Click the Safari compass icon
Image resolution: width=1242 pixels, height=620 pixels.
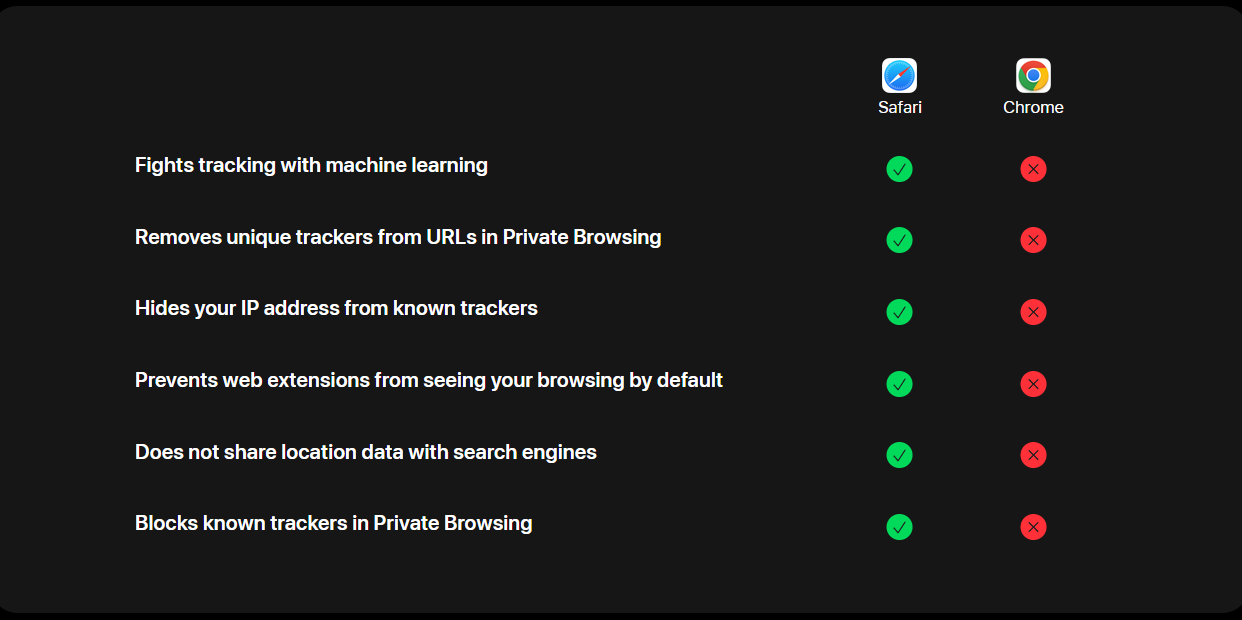899,76
